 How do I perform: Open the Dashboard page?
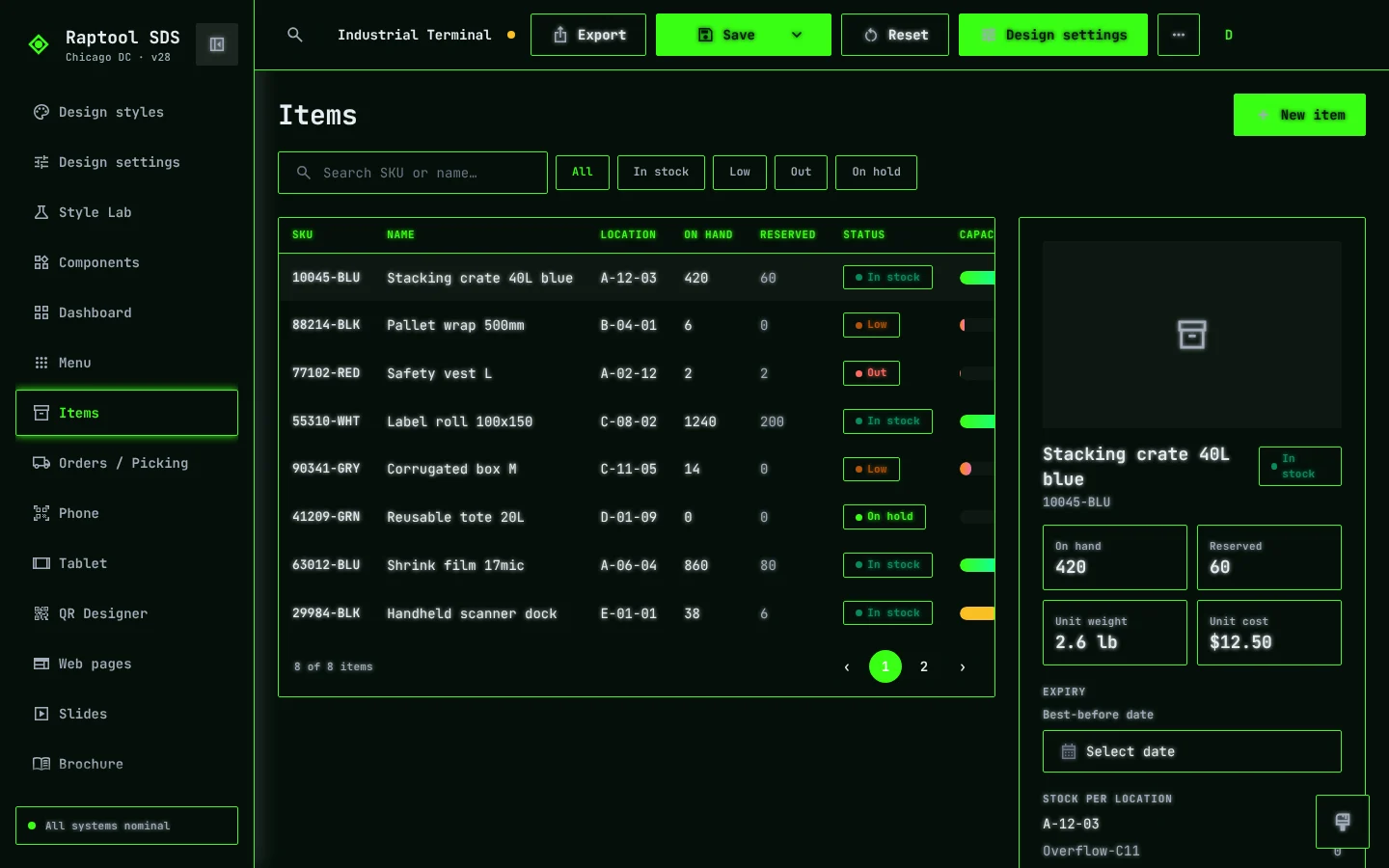[x=126, y=312]
